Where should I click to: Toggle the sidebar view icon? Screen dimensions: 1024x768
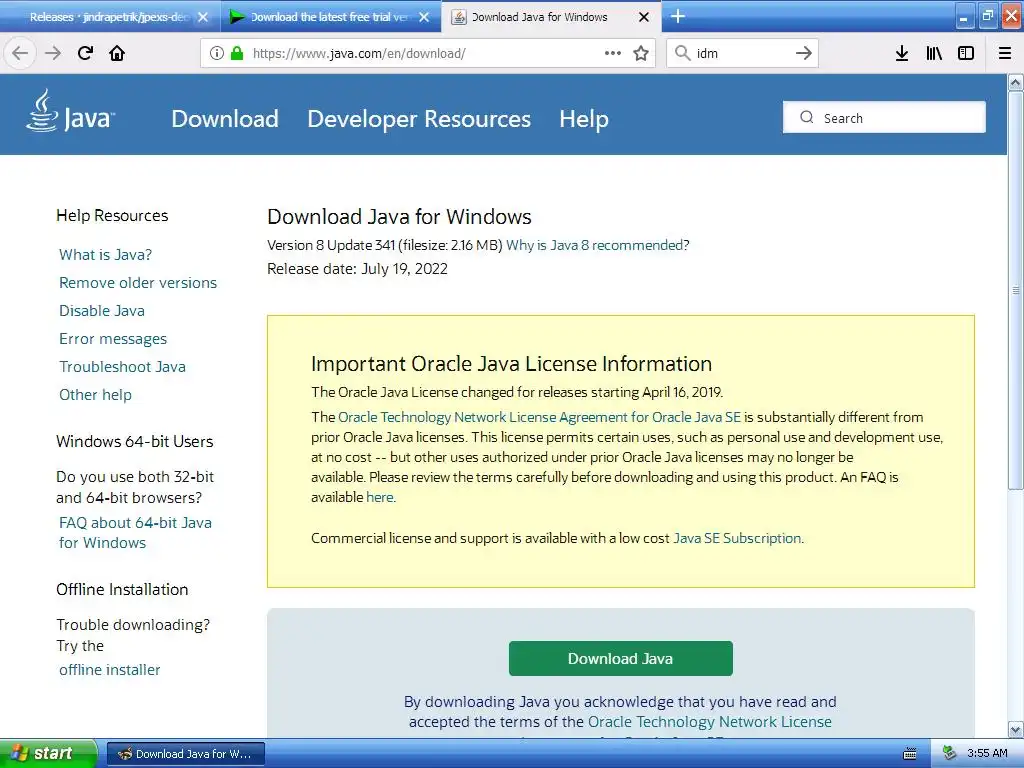(966, 53)
